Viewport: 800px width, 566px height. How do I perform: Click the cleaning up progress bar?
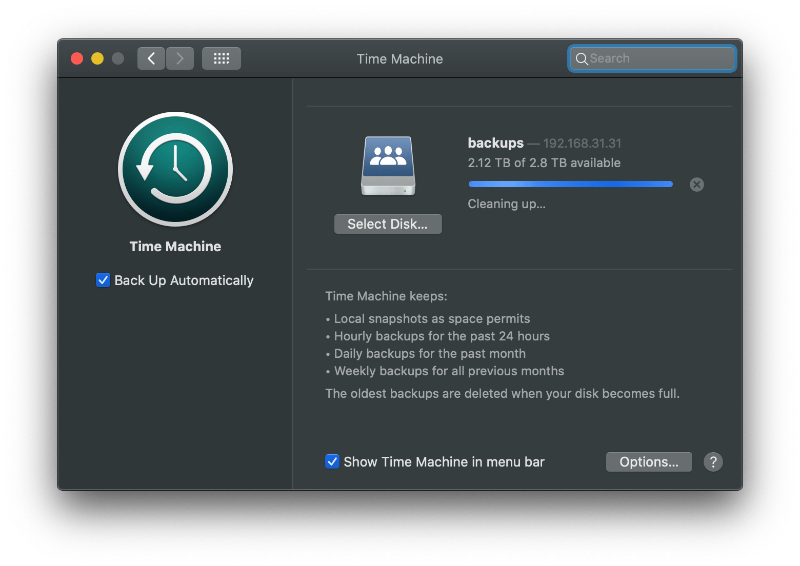[x=570, y=184]
